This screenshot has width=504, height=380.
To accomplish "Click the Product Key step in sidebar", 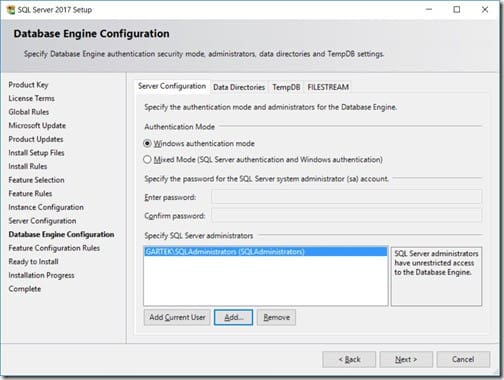I will [28, 85].
